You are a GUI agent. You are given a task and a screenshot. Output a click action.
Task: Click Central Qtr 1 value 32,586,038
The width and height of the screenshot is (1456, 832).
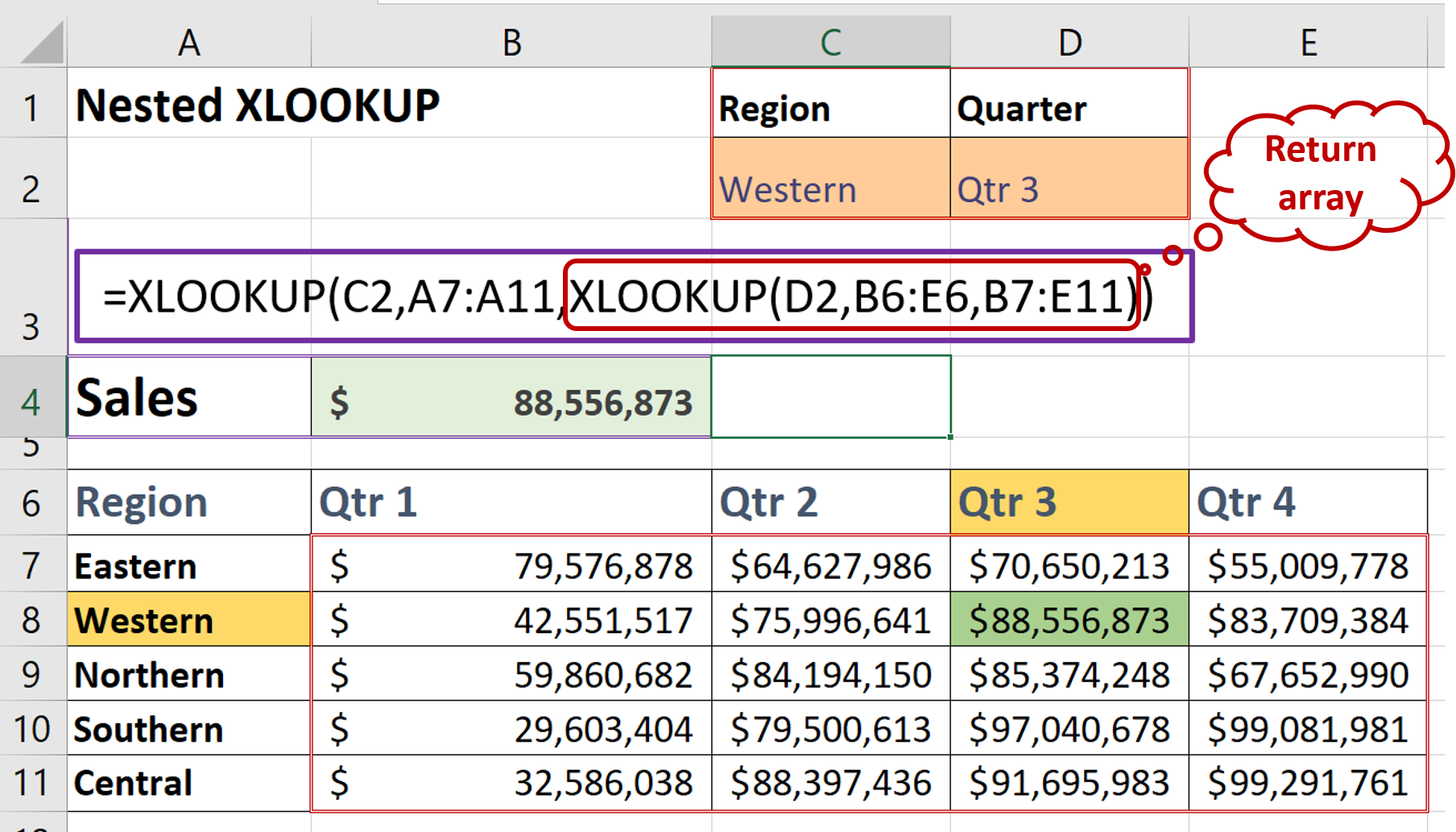point(511,783)
